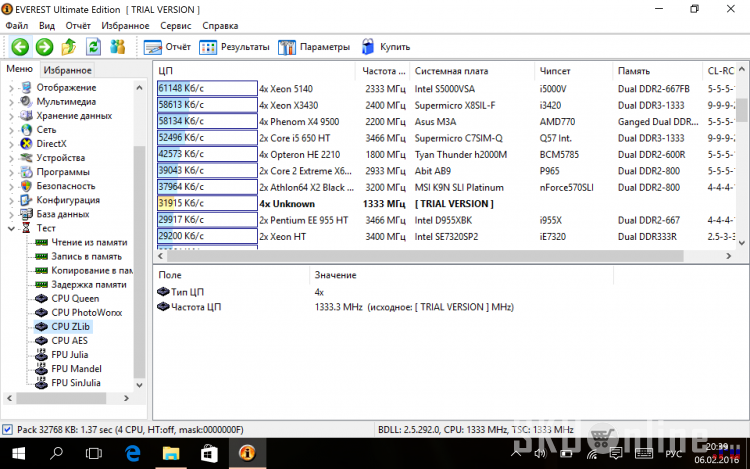Click the Значение column header
This screenshot has width=750, height=469.
pos(461,275)
